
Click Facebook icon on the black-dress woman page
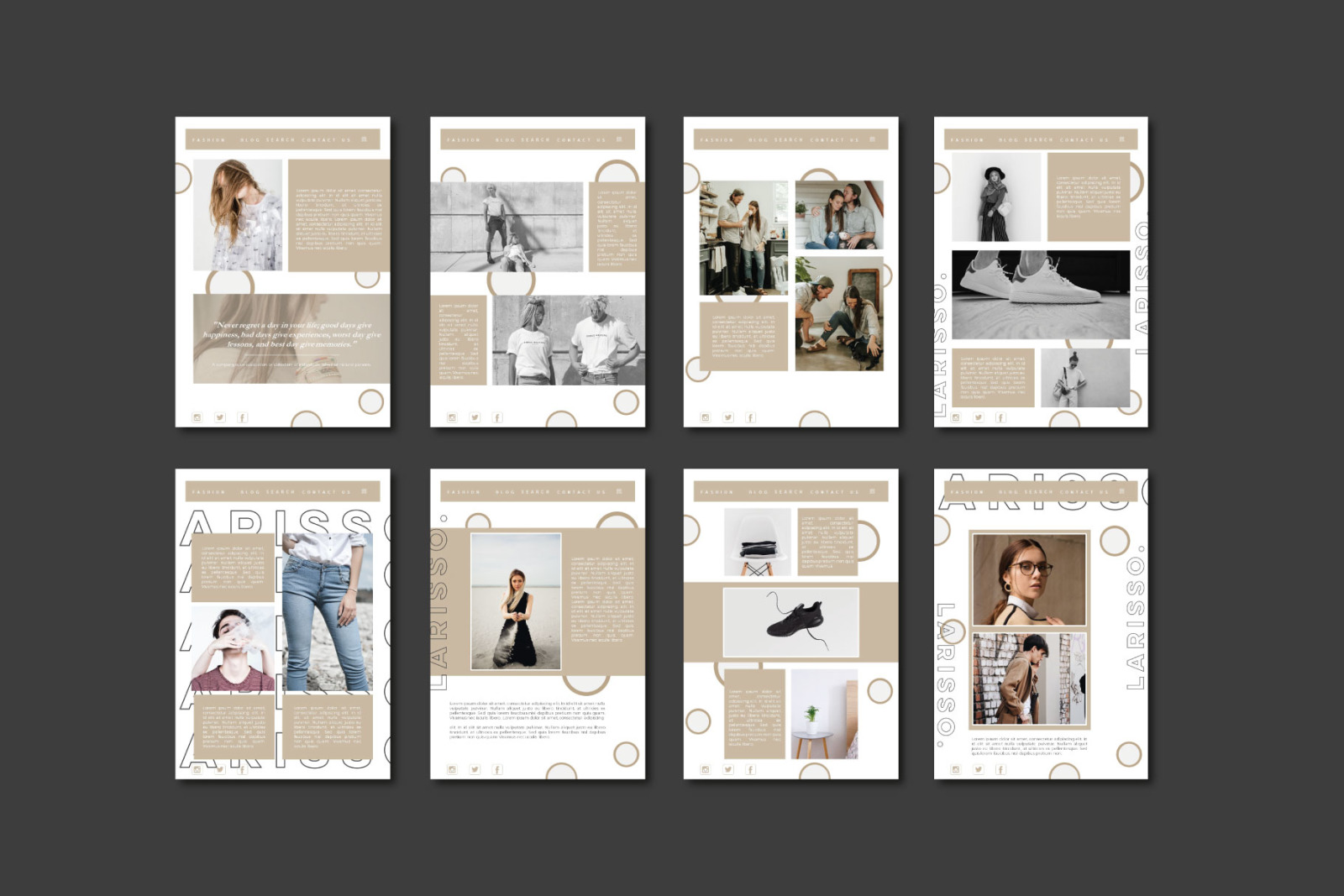(497, 769)
